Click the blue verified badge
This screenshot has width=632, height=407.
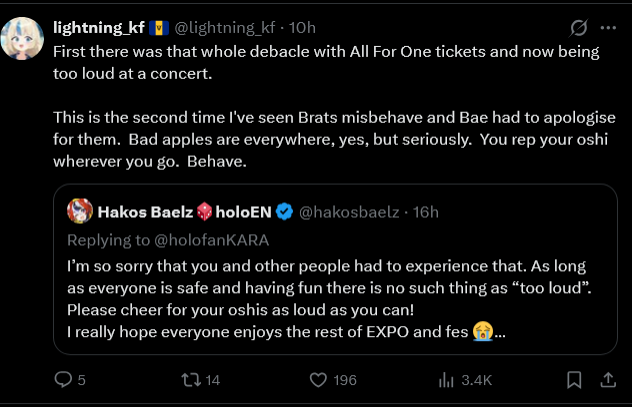coord(284,211)
